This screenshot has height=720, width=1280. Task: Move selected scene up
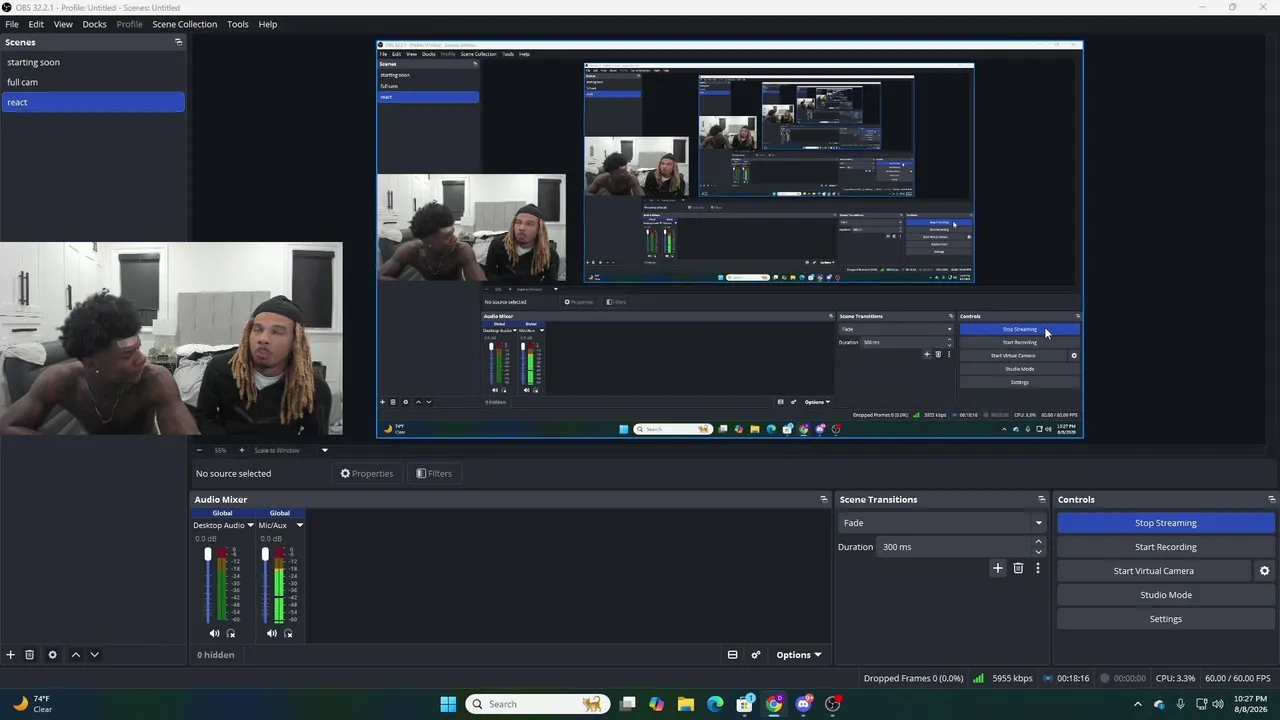[x=75, y=655]
